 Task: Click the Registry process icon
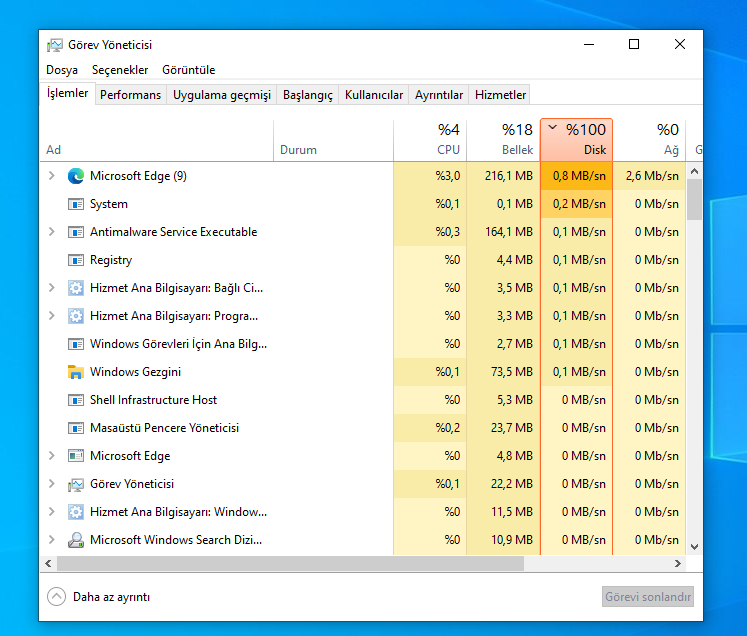coord(76,260)
